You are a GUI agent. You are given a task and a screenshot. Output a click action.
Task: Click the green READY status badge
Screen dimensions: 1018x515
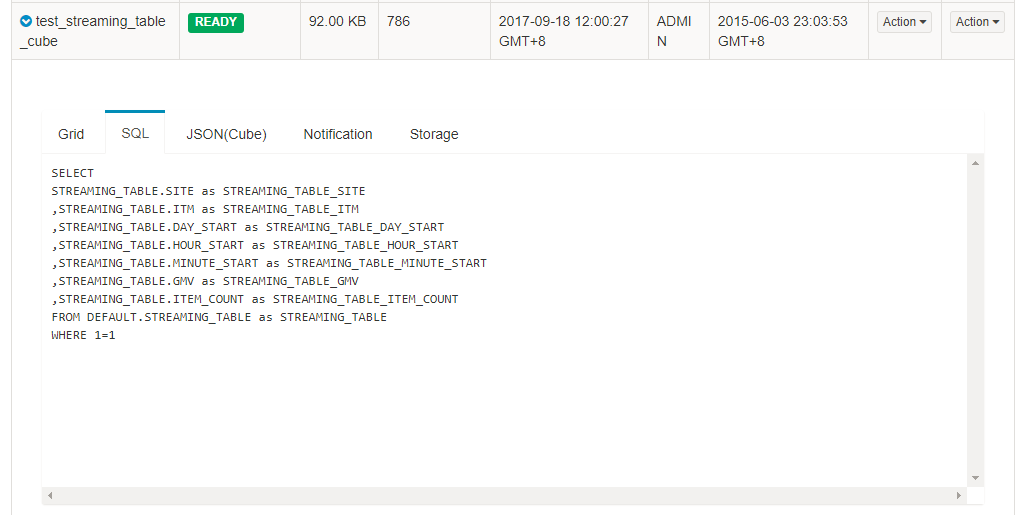[215, 22]
